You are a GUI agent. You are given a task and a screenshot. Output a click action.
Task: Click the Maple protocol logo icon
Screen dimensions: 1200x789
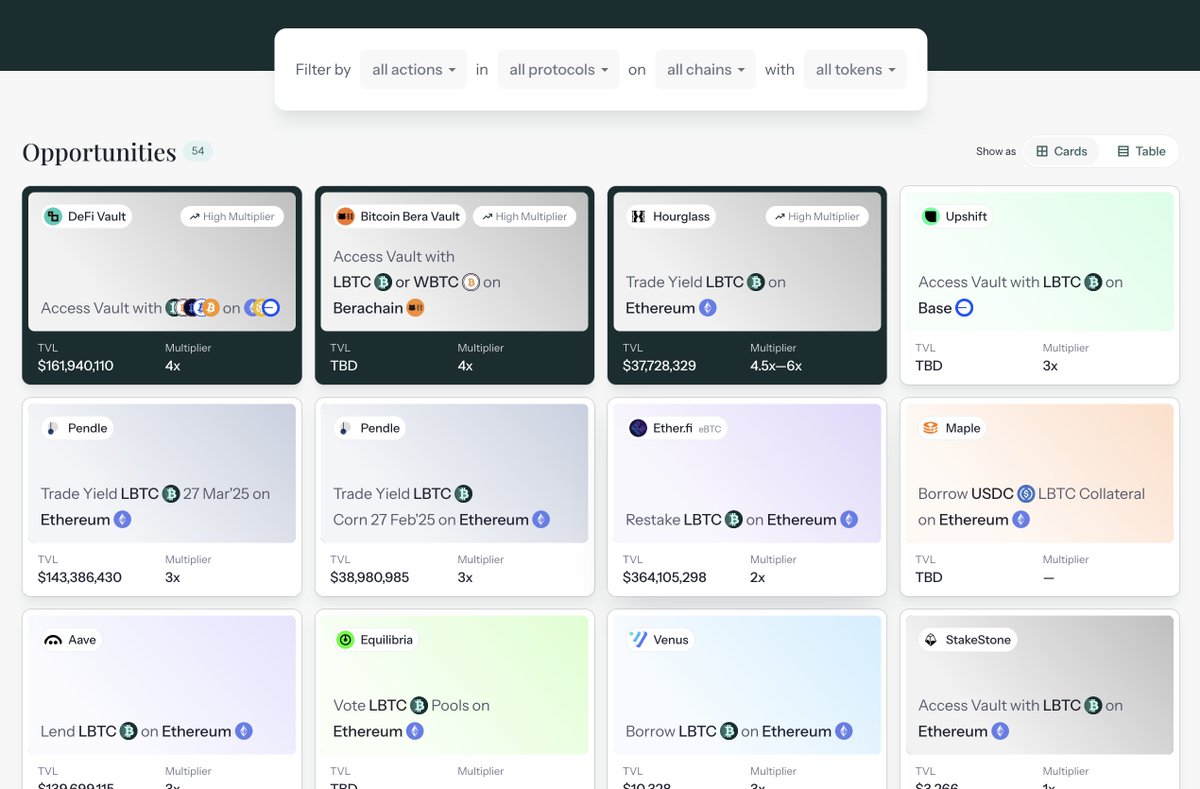[x=931, y=428]
